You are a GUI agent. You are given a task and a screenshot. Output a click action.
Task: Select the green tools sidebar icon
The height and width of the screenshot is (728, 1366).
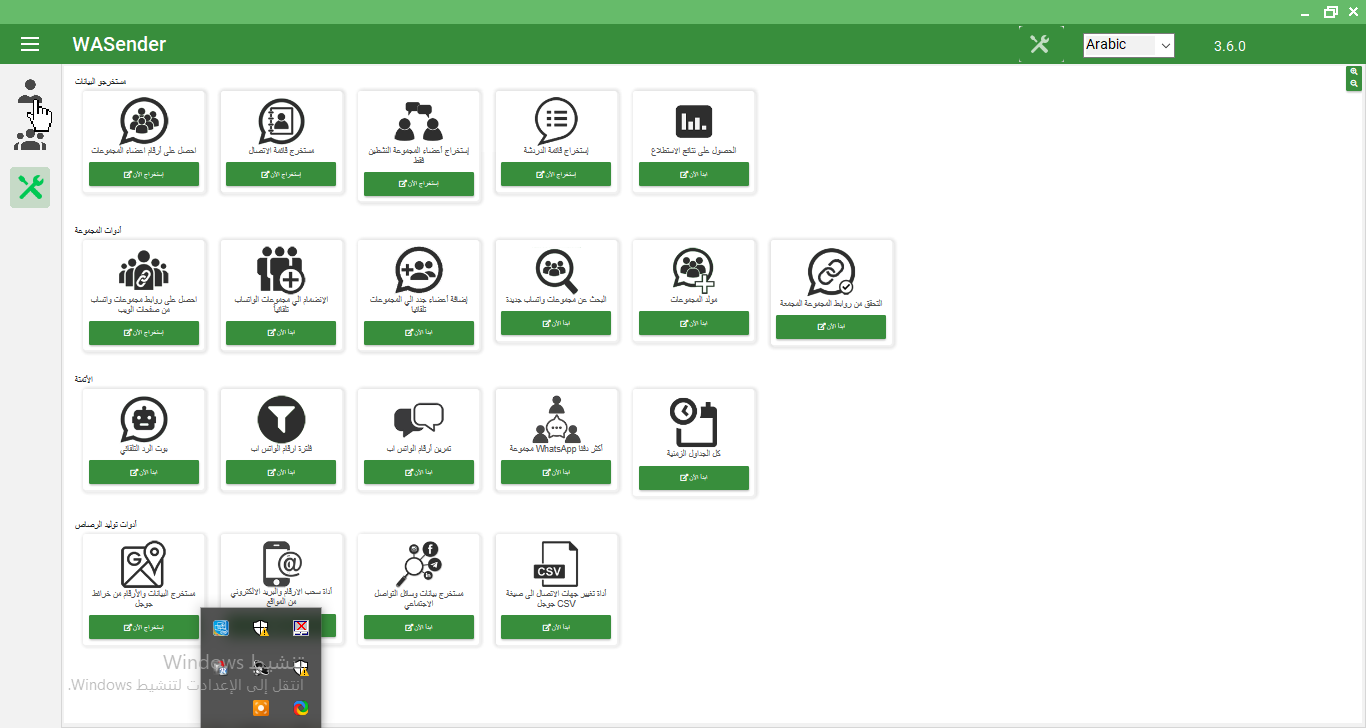30,187
